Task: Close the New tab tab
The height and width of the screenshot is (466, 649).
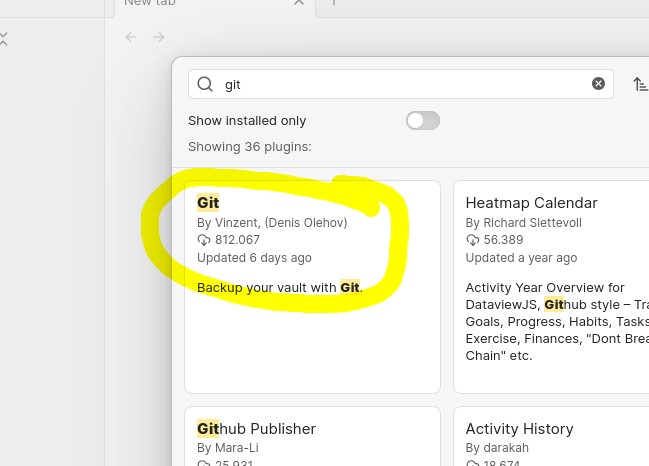Action: click(299, 2)
